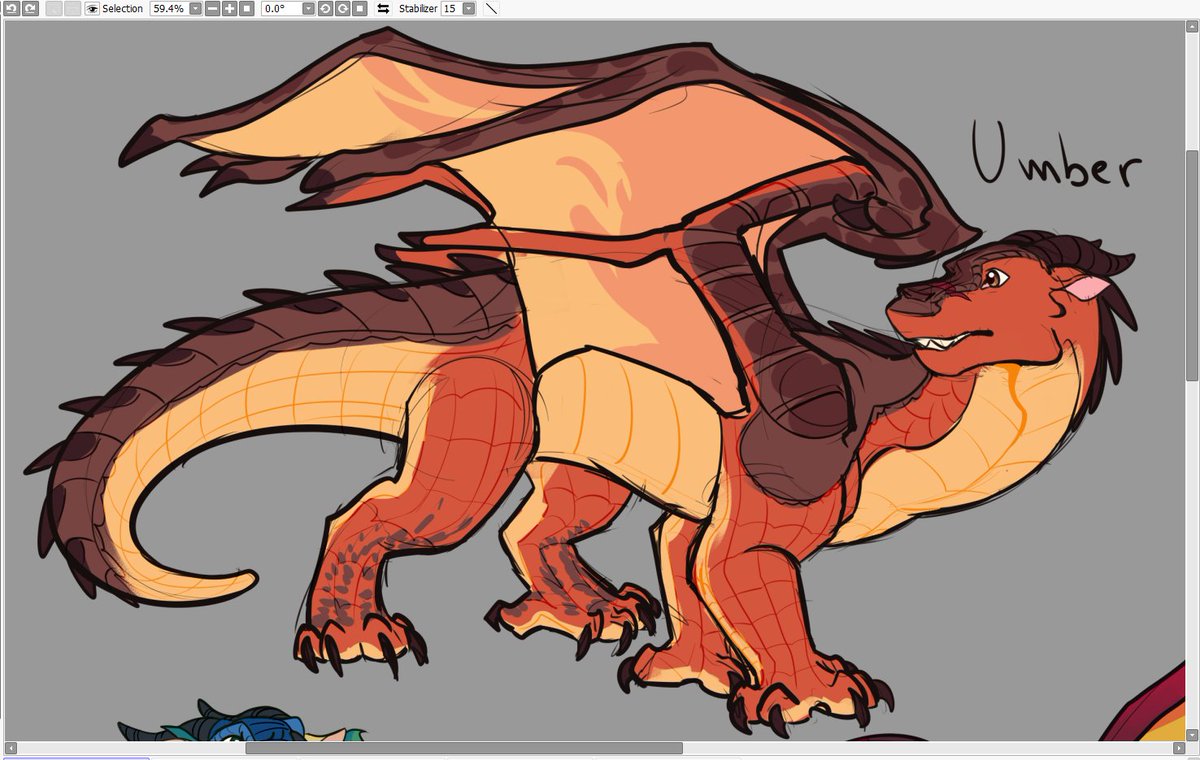Rotate canvas counterclockwise
1200x760 pixels.
[x=326, y=8]
